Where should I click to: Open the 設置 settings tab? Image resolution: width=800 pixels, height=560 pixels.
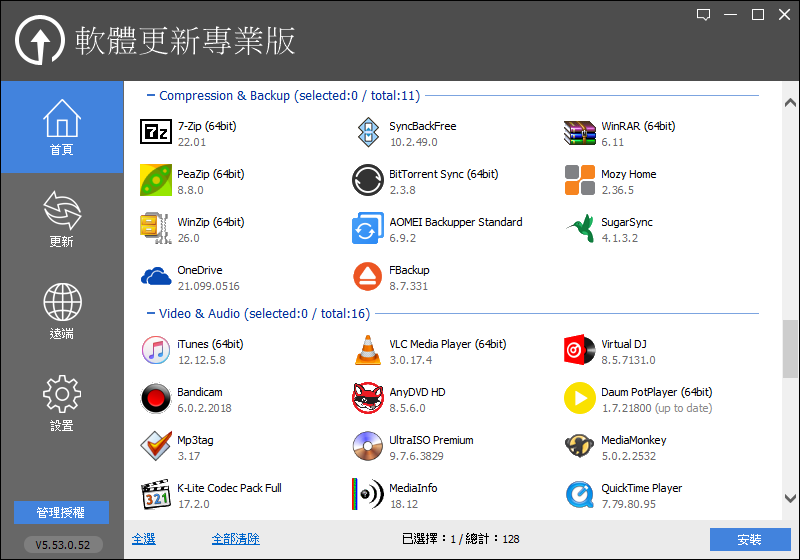(62, 403)
